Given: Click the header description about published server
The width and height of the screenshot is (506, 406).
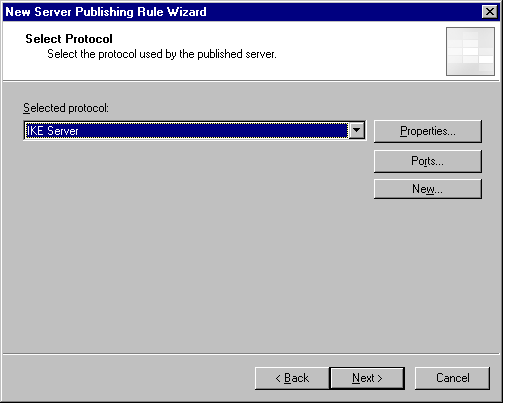Looking at the screenshot, I should pos(162,54).
